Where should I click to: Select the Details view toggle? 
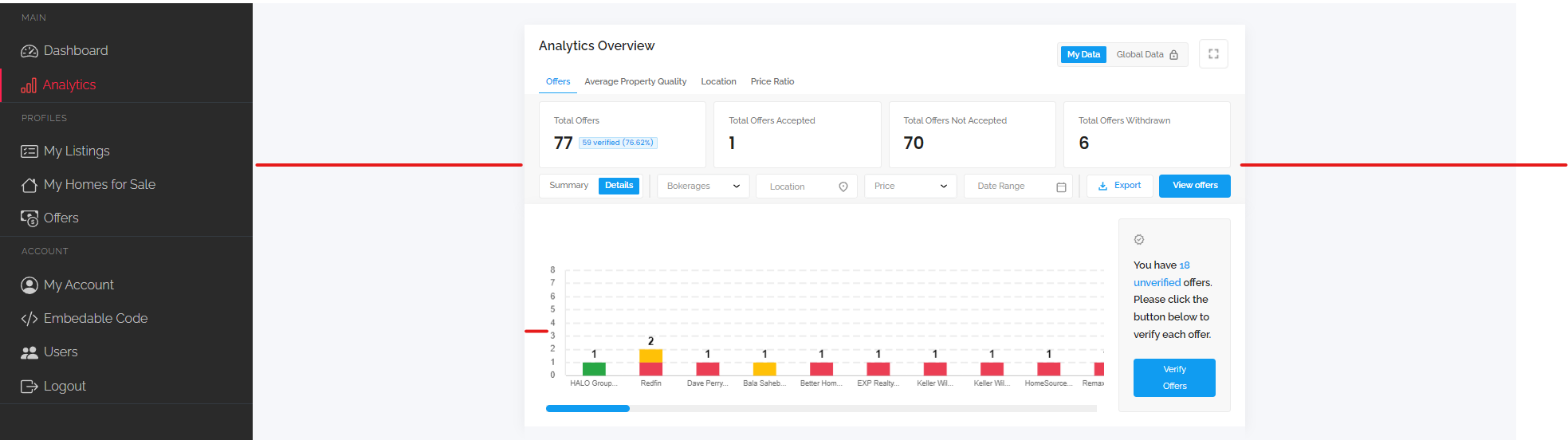(x=619, y=186)
